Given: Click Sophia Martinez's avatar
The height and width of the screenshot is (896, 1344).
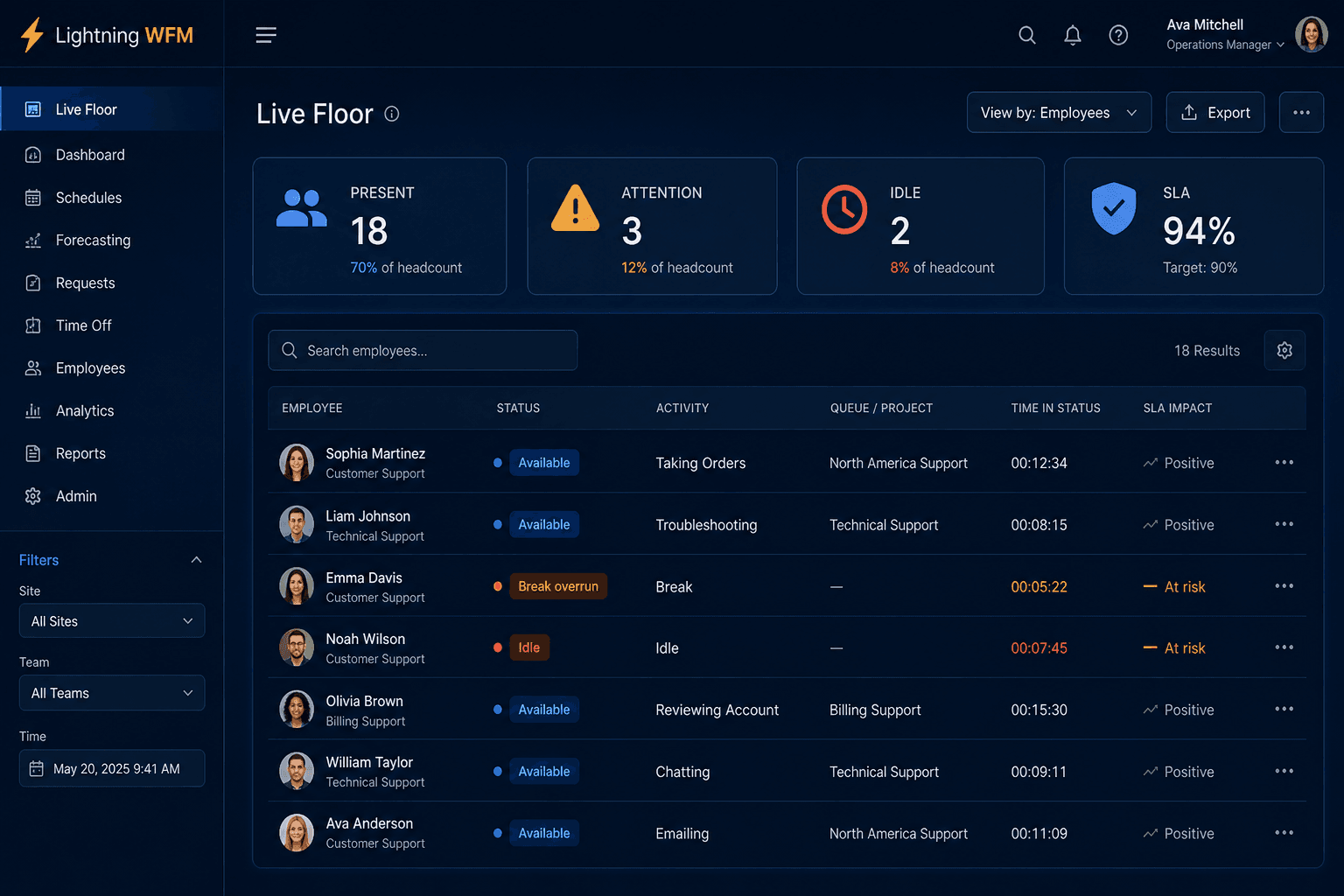Looking at the screenshot, I should coord(297,463).
